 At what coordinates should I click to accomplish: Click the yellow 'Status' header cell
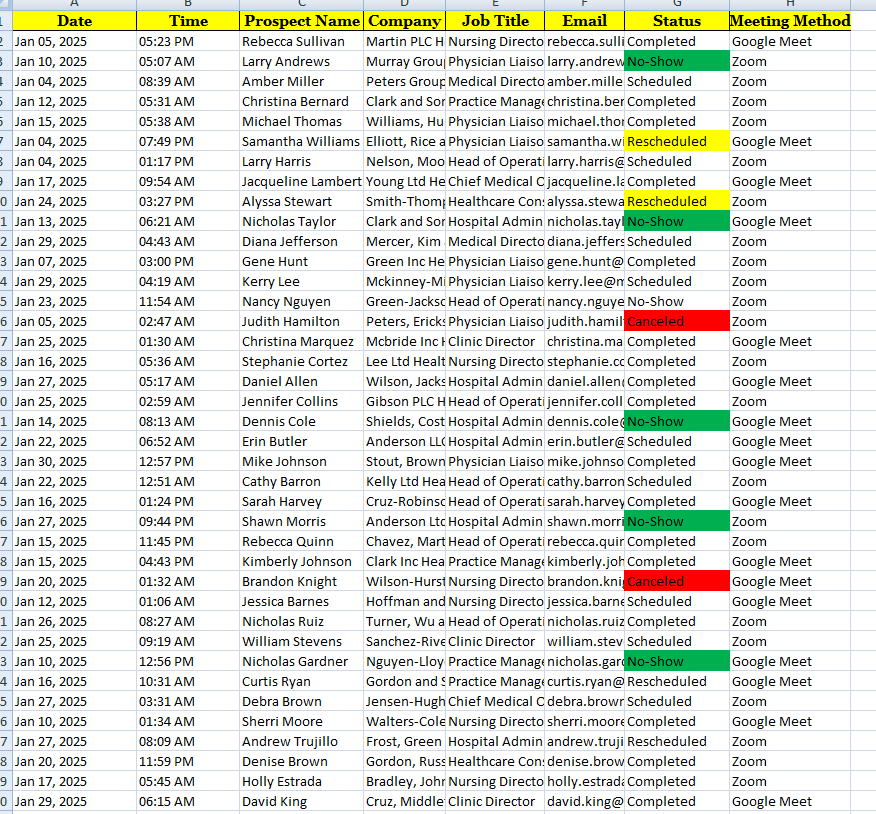coord(676,21)
